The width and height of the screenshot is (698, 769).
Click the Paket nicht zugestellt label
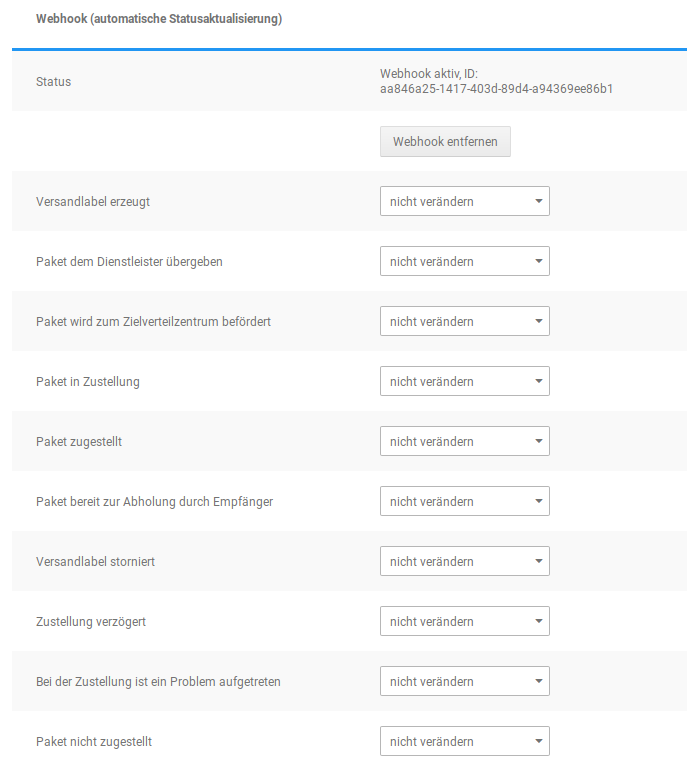94,742
